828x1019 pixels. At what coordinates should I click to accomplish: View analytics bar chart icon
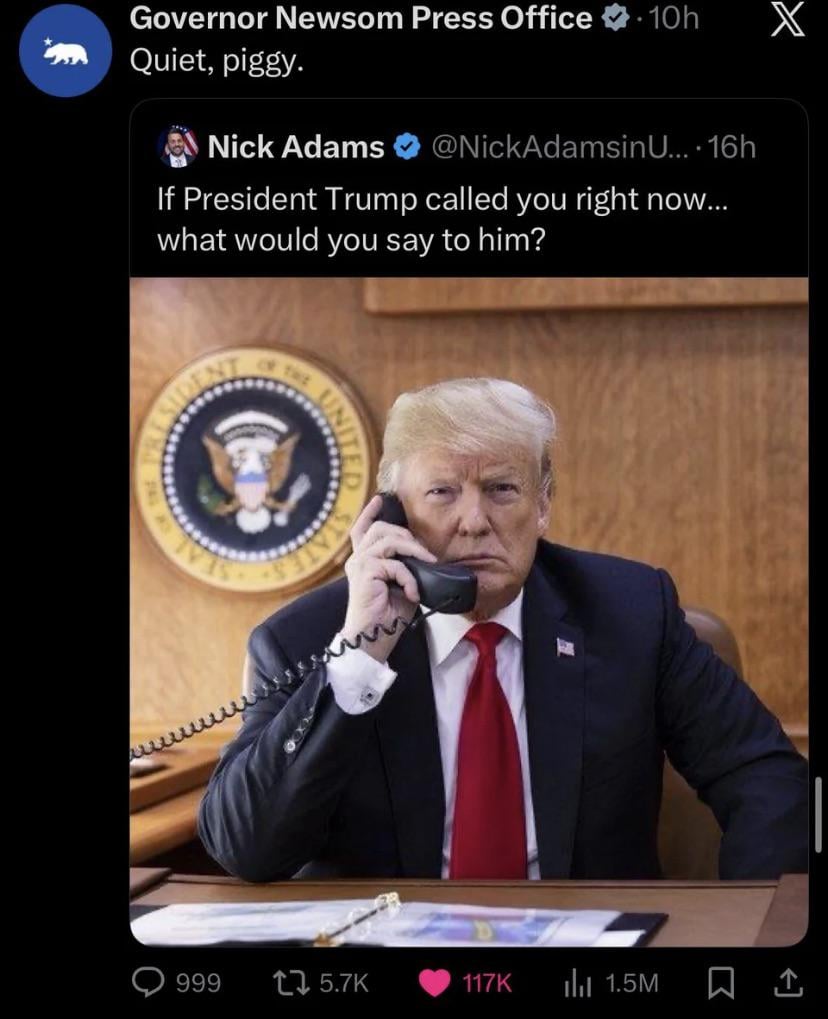578,983
